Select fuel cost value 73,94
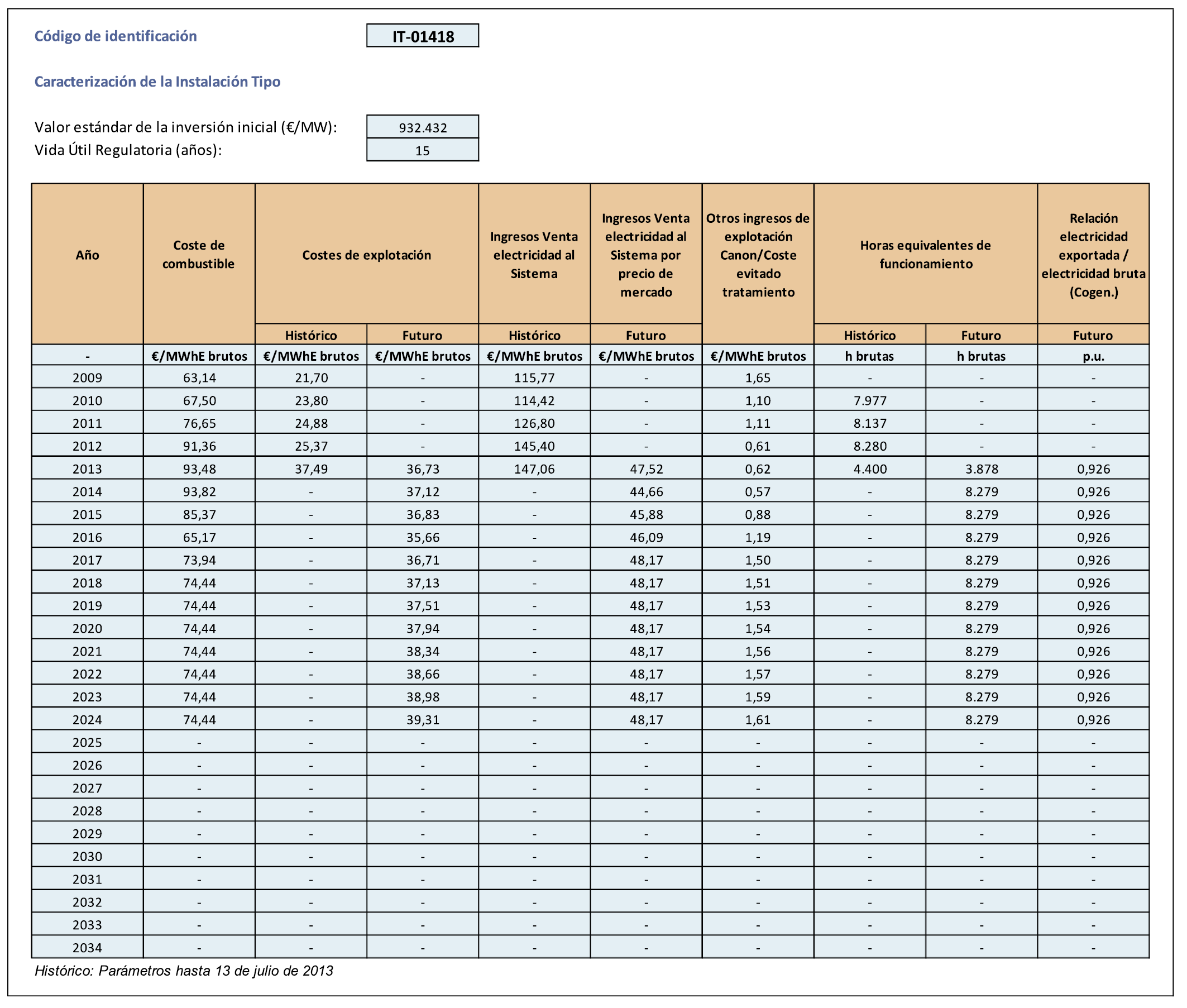Screen dimensions: 1187x1008 199,560
